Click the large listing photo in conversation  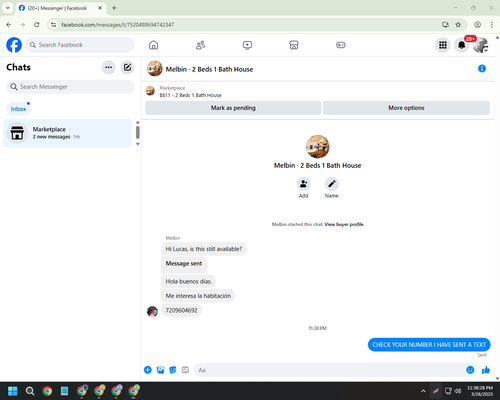pyautogui.click(x=318, y=147)
